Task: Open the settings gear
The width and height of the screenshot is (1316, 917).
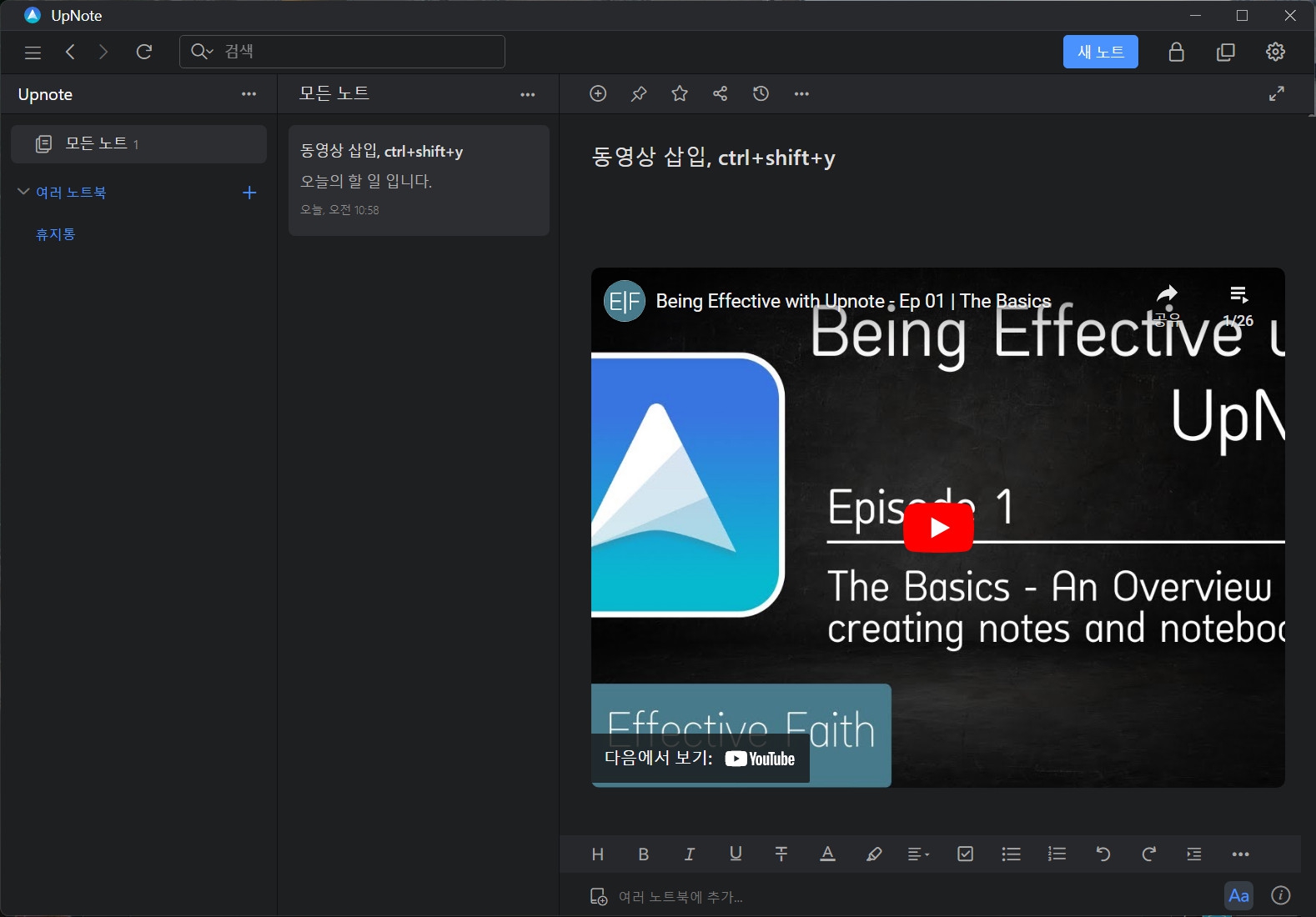Action: [1275, 52]
